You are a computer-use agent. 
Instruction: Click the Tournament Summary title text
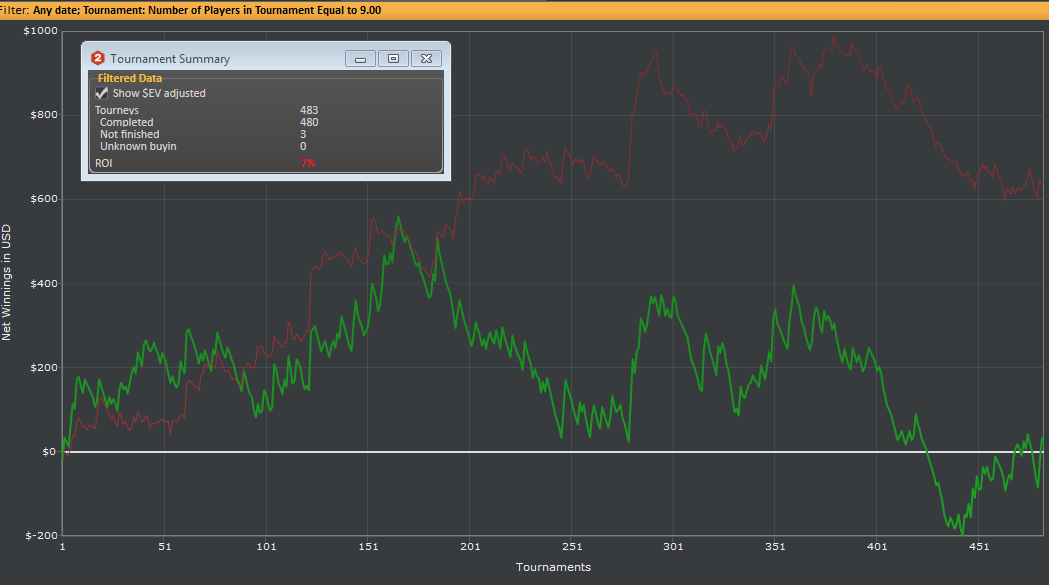pyautogui.click(x=170, y=59)
